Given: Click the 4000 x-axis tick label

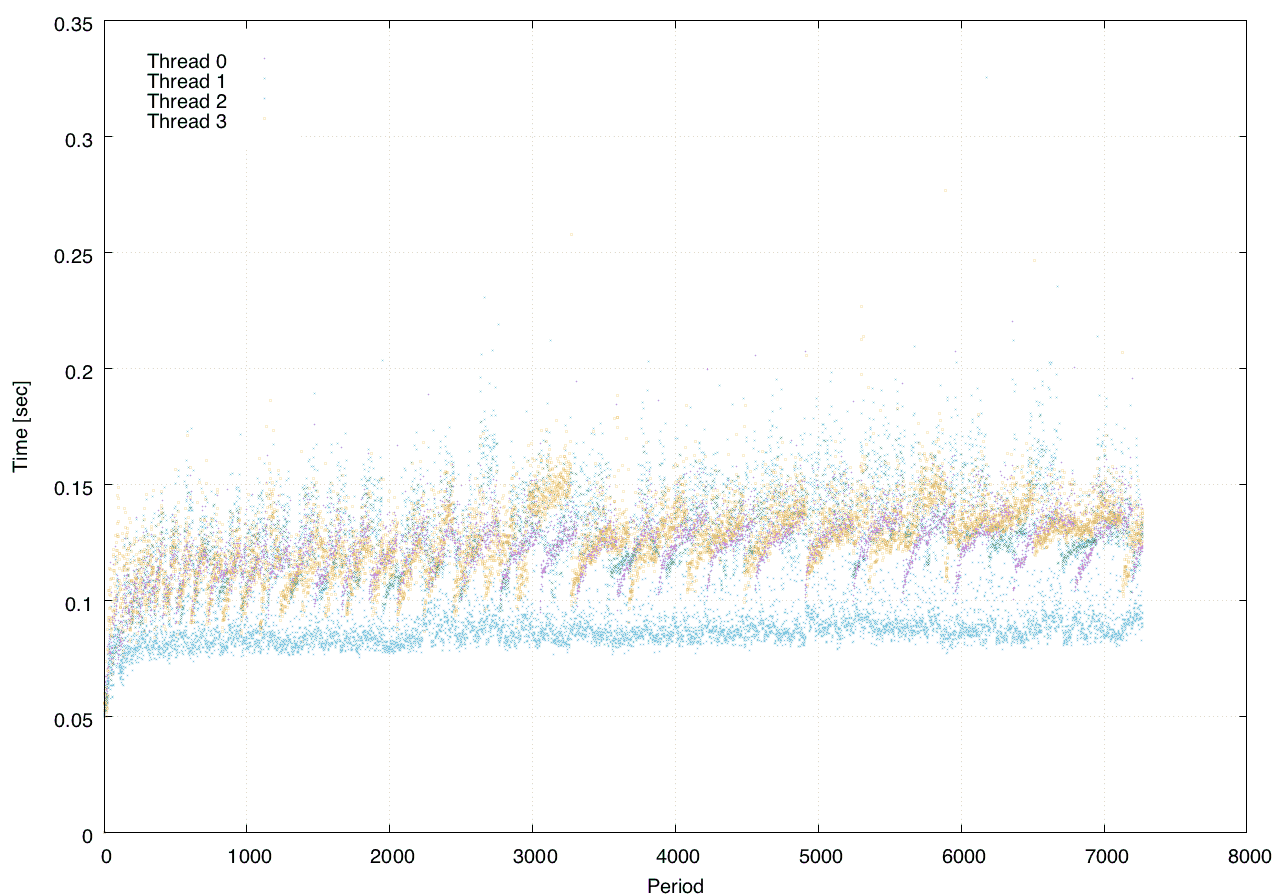Looking at the screenshot, I should click(676, 855).
